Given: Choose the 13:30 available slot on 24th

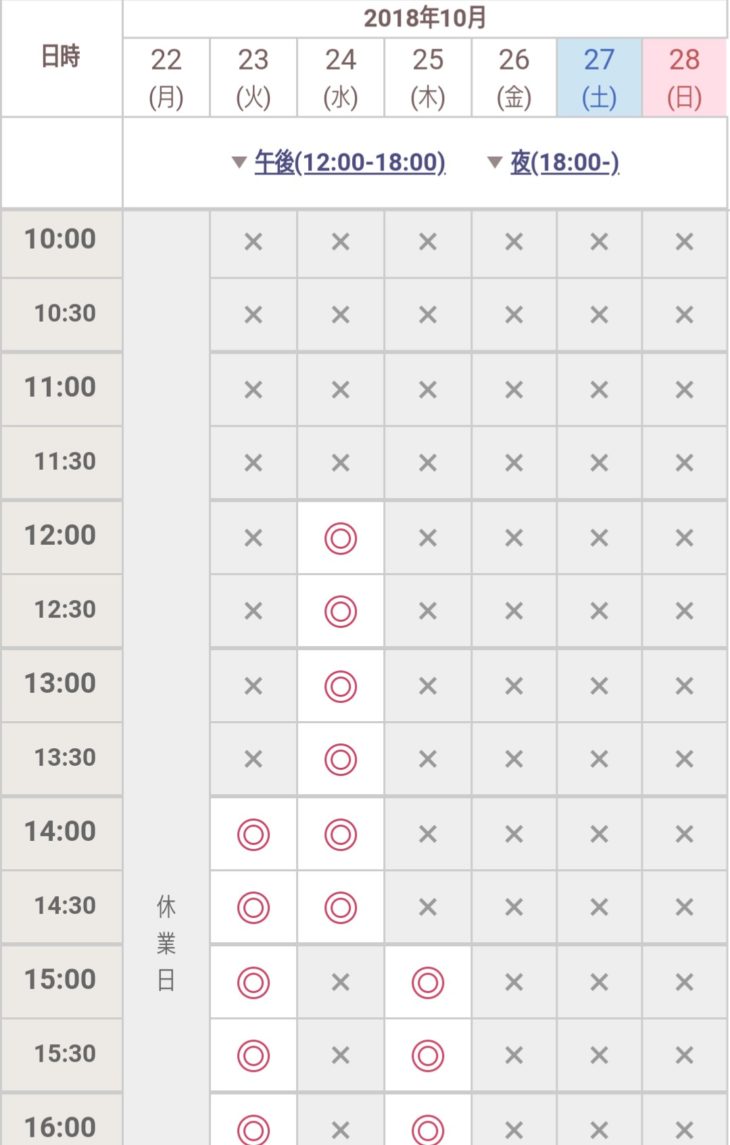Looking at the screenshot, I should [340, 759].
